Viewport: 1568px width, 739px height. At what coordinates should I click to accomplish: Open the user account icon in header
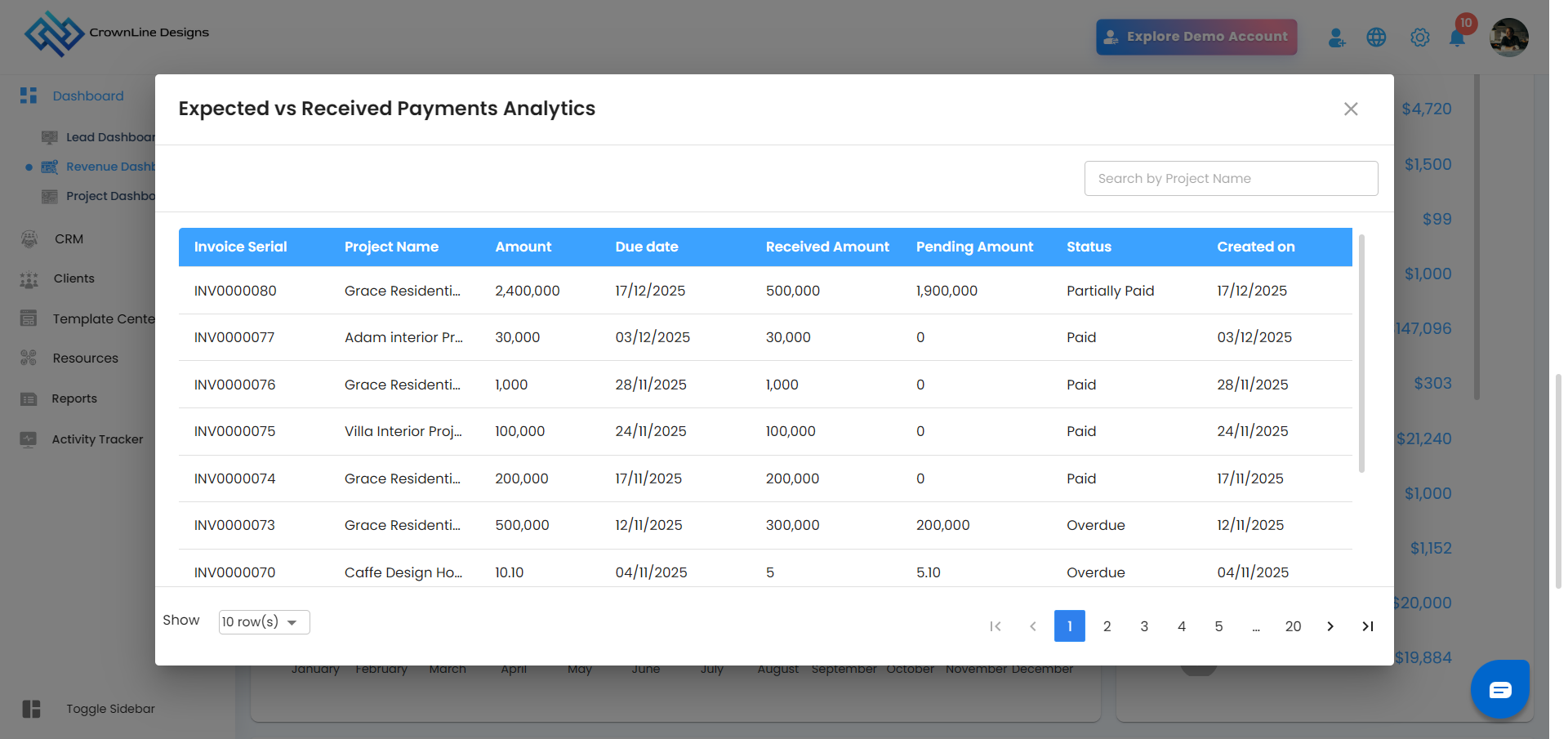click(x=1336, y=38)
